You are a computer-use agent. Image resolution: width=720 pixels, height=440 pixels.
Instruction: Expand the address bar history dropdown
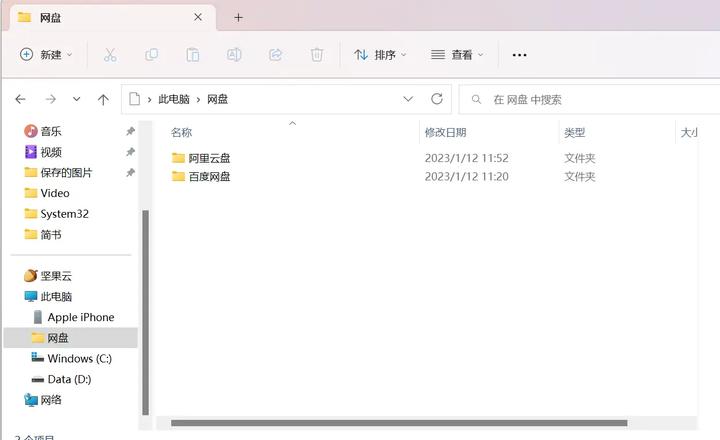(408, 99)
